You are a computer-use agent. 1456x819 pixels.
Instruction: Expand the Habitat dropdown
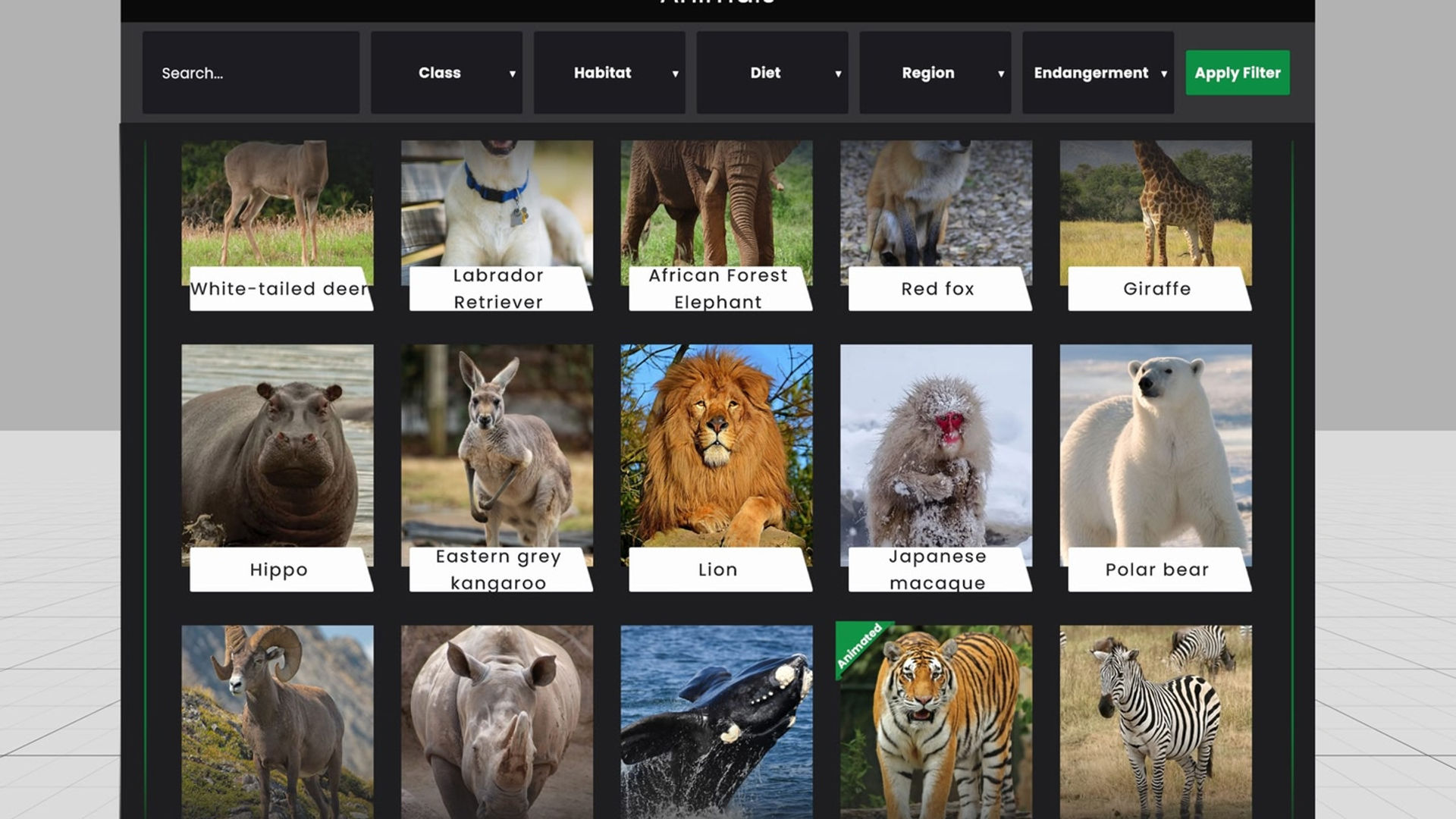tap(609, 73)
